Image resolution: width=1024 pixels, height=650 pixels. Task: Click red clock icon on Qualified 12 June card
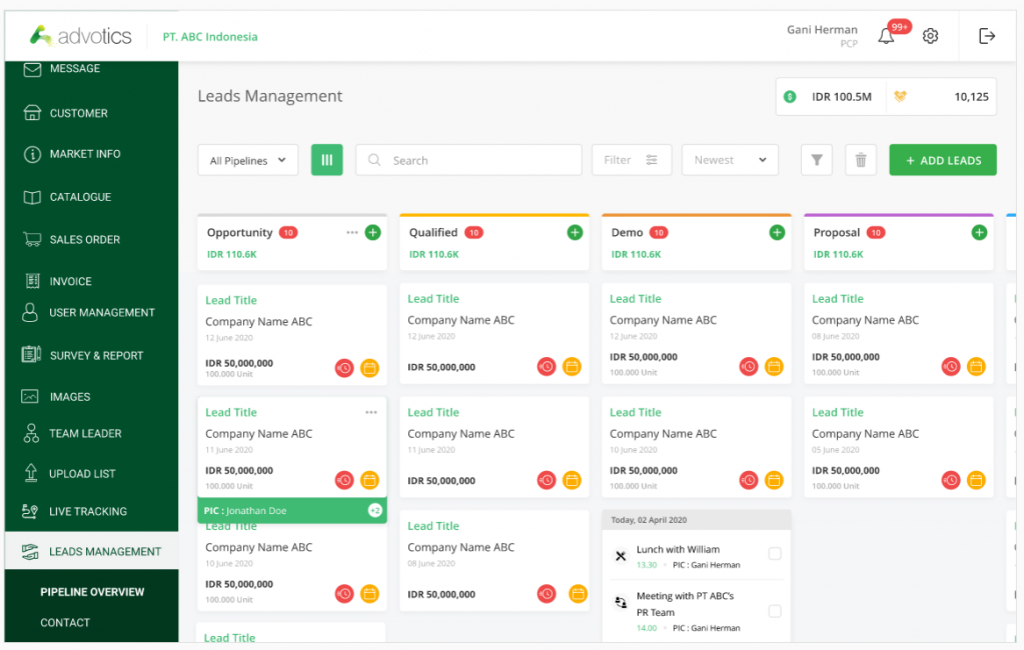547,366
